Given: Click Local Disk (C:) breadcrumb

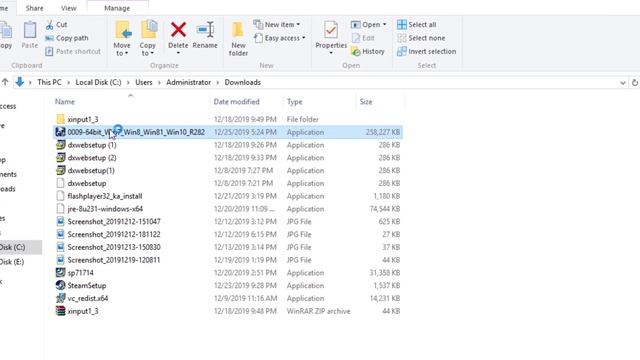Looking at the screenshot, I should tap(98, 82).
